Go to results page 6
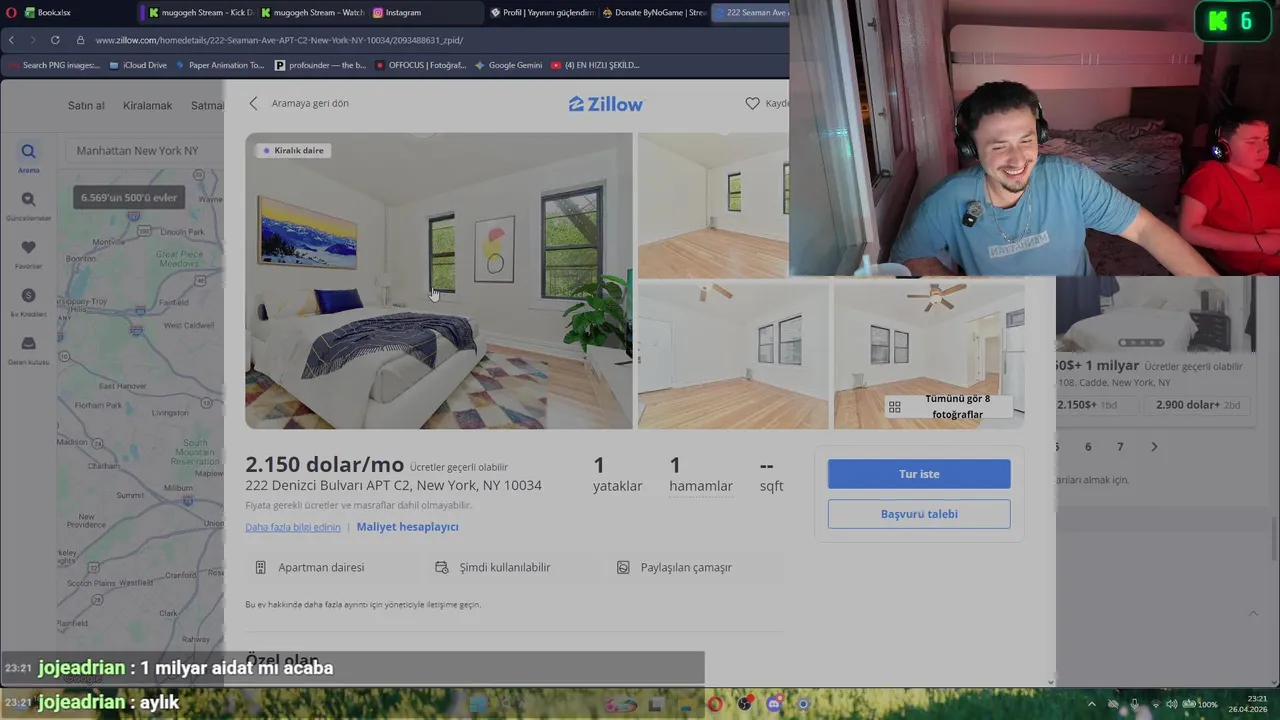This screenshot has height=720, width=1280. click(x=1088, y=447)
